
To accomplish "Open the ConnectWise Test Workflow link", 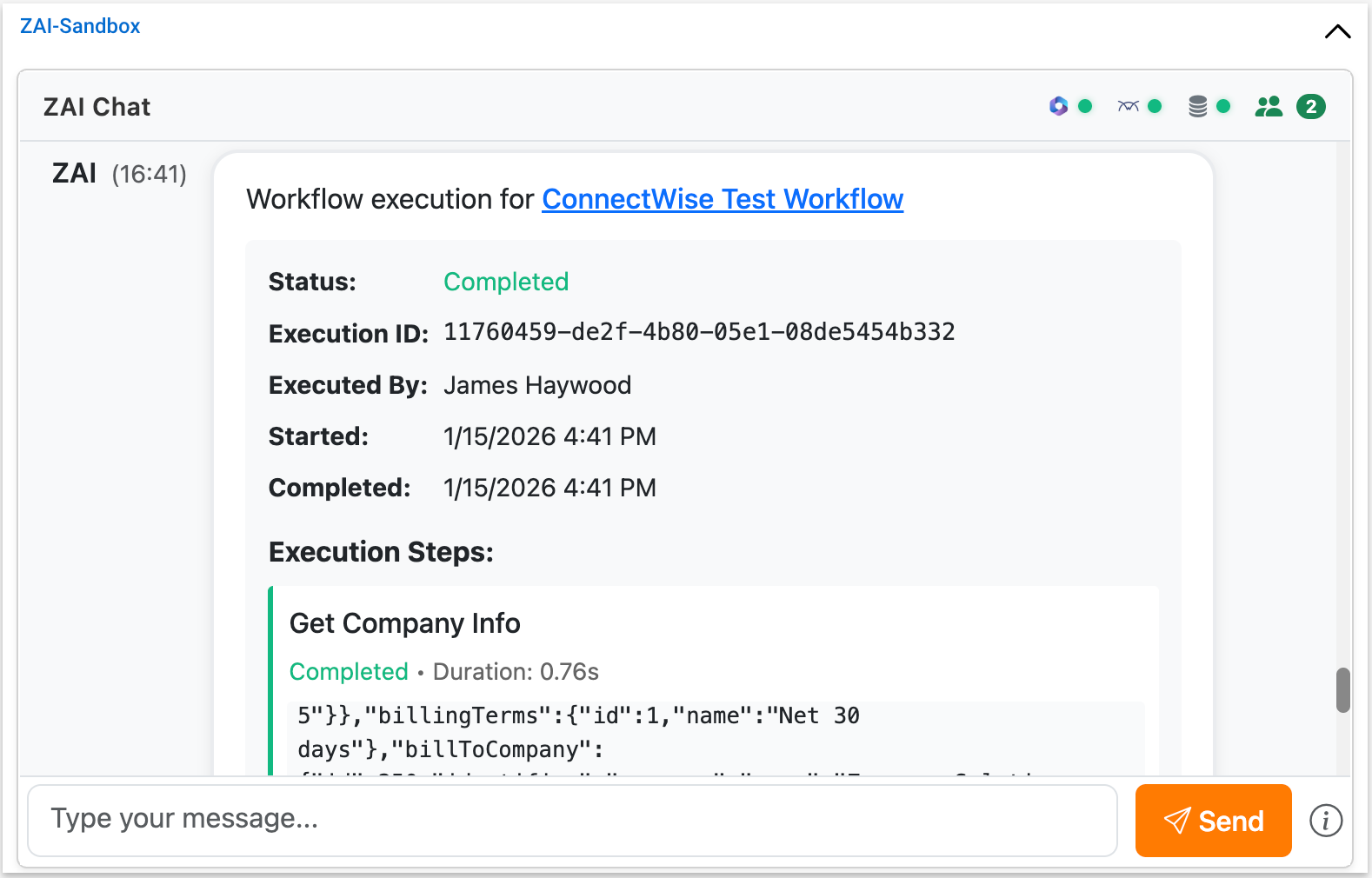I will 723,199.
